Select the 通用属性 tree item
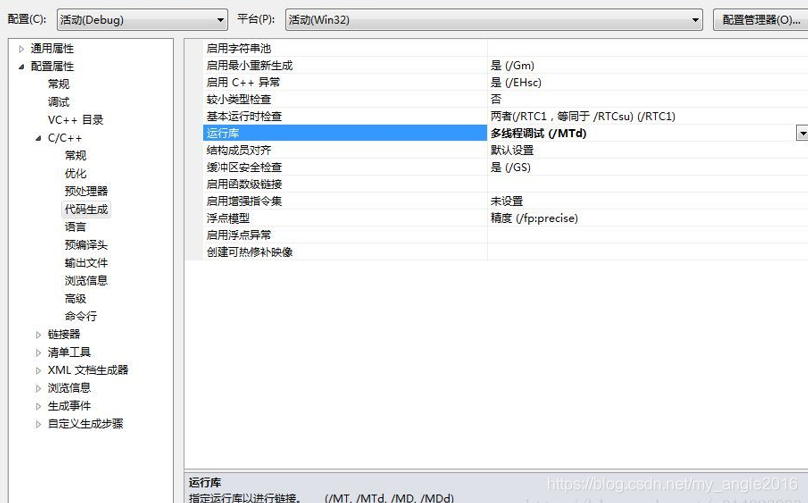The image size is (808, 503). coord(53,48)
